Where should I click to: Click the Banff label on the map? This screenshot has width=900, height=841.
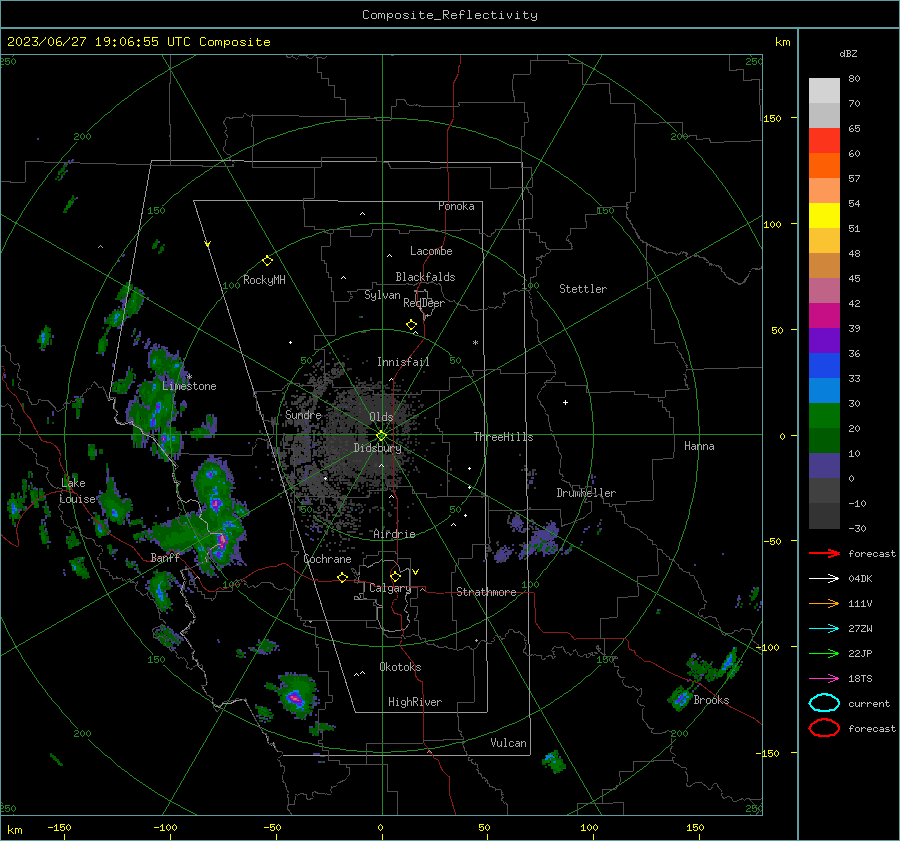tap(165, 558)
